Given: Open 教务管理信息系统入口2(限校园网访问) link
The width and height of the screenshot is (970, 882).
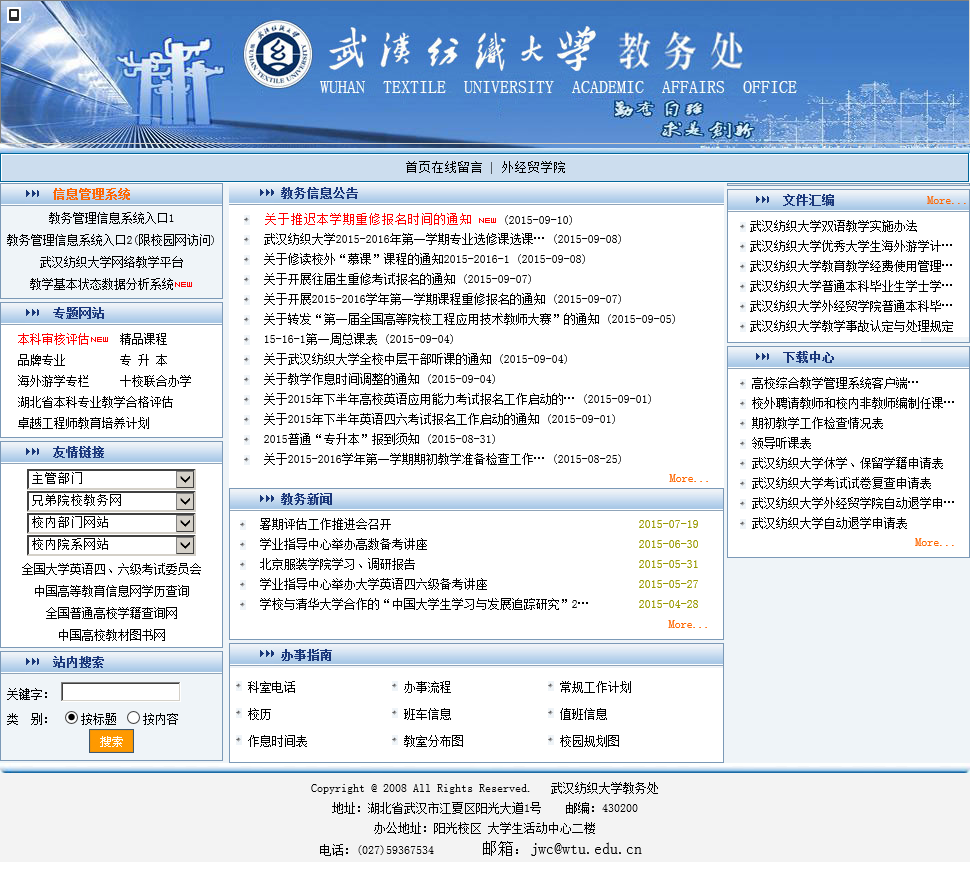Looking at the screenshot, I should coord(111,240).
